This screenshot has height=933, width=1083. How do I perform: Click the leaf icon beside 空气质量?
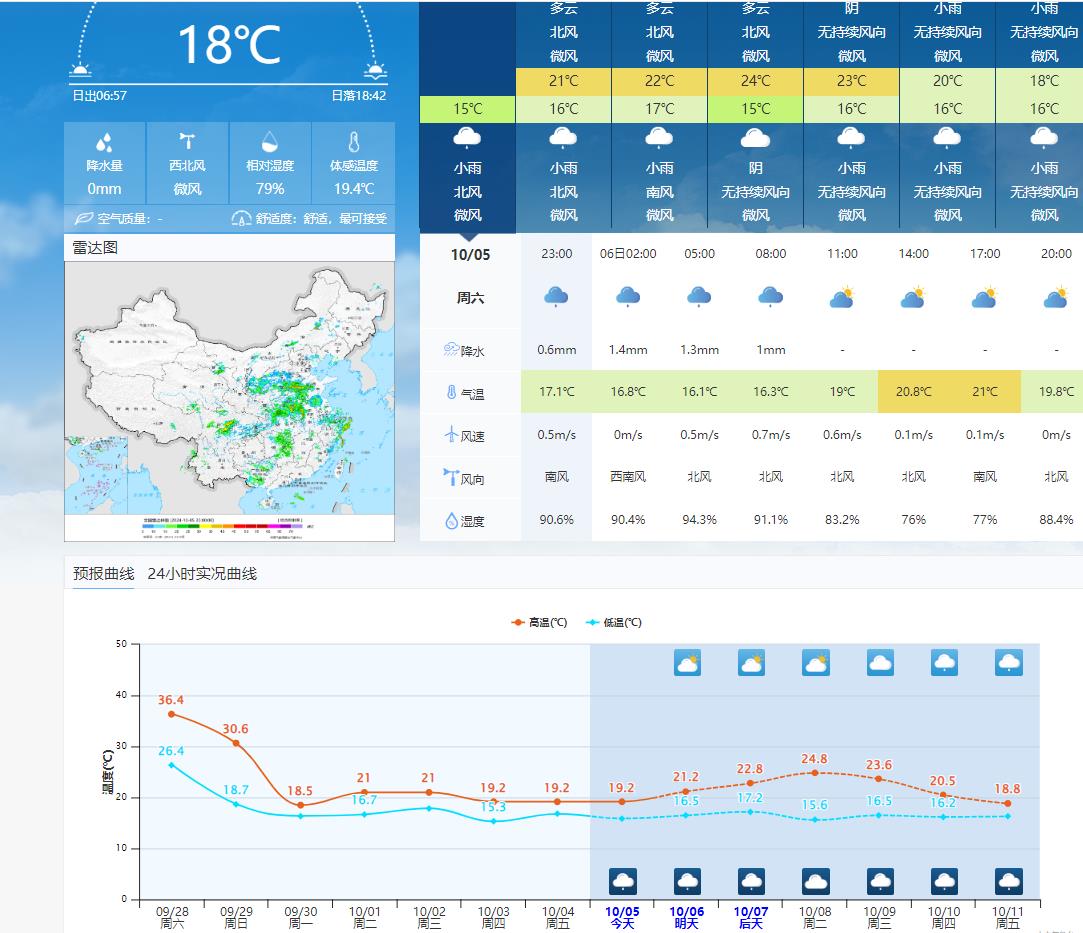click(x=84, y=218)
